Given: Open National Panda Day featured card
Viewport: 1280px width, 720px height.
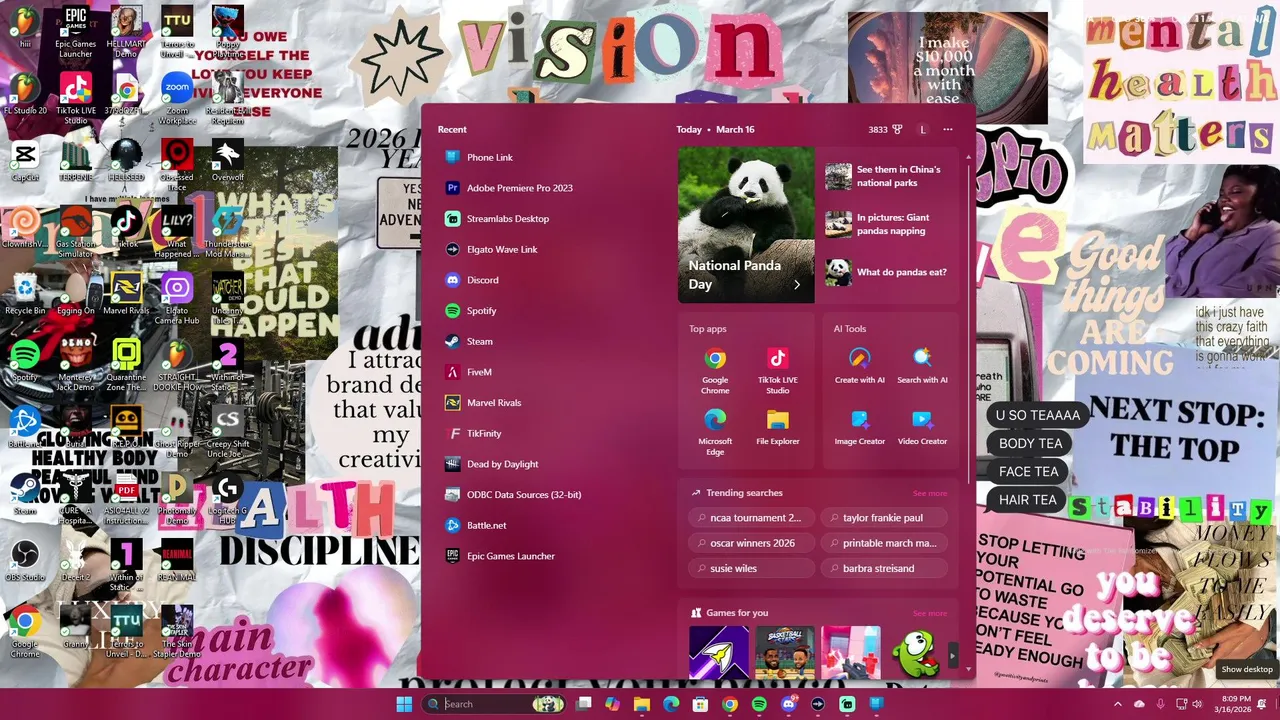Looking at the screenshot, I should [746, 225].
